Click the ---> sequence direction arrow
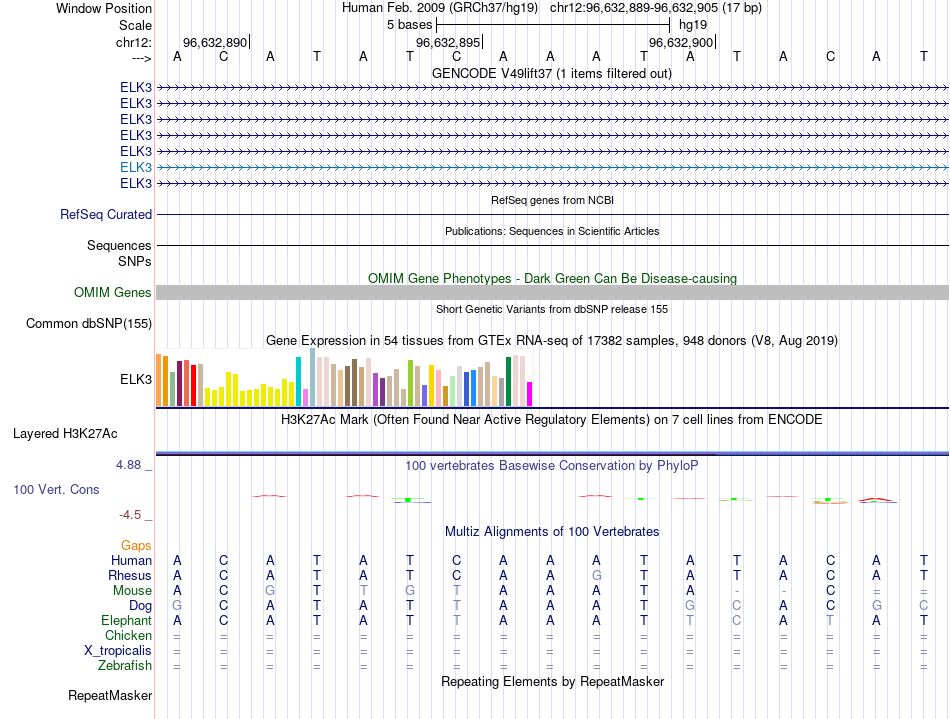 click(142, 58)
